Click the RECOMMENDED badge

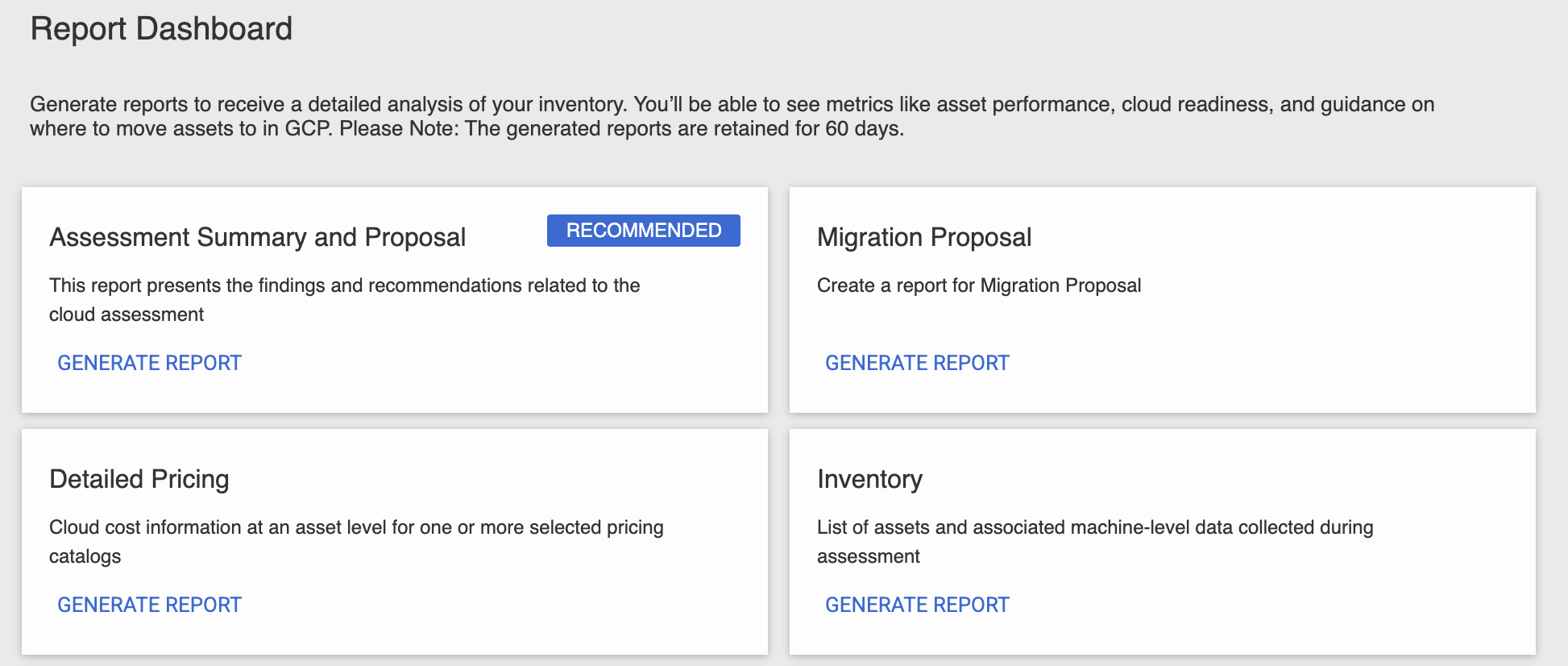[644, 231]
